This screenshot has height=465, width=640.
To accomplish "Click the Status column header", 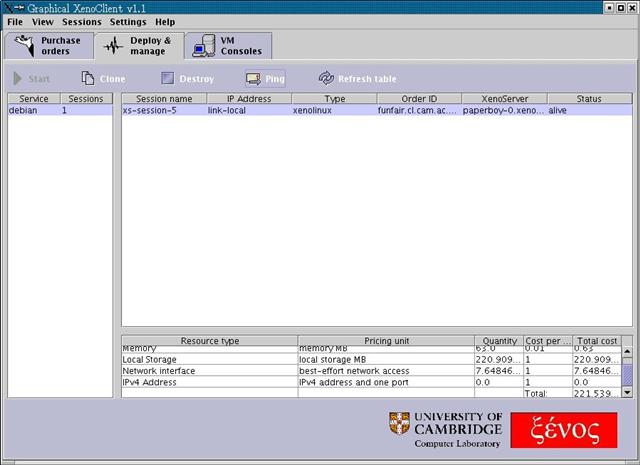I will 589,99.
